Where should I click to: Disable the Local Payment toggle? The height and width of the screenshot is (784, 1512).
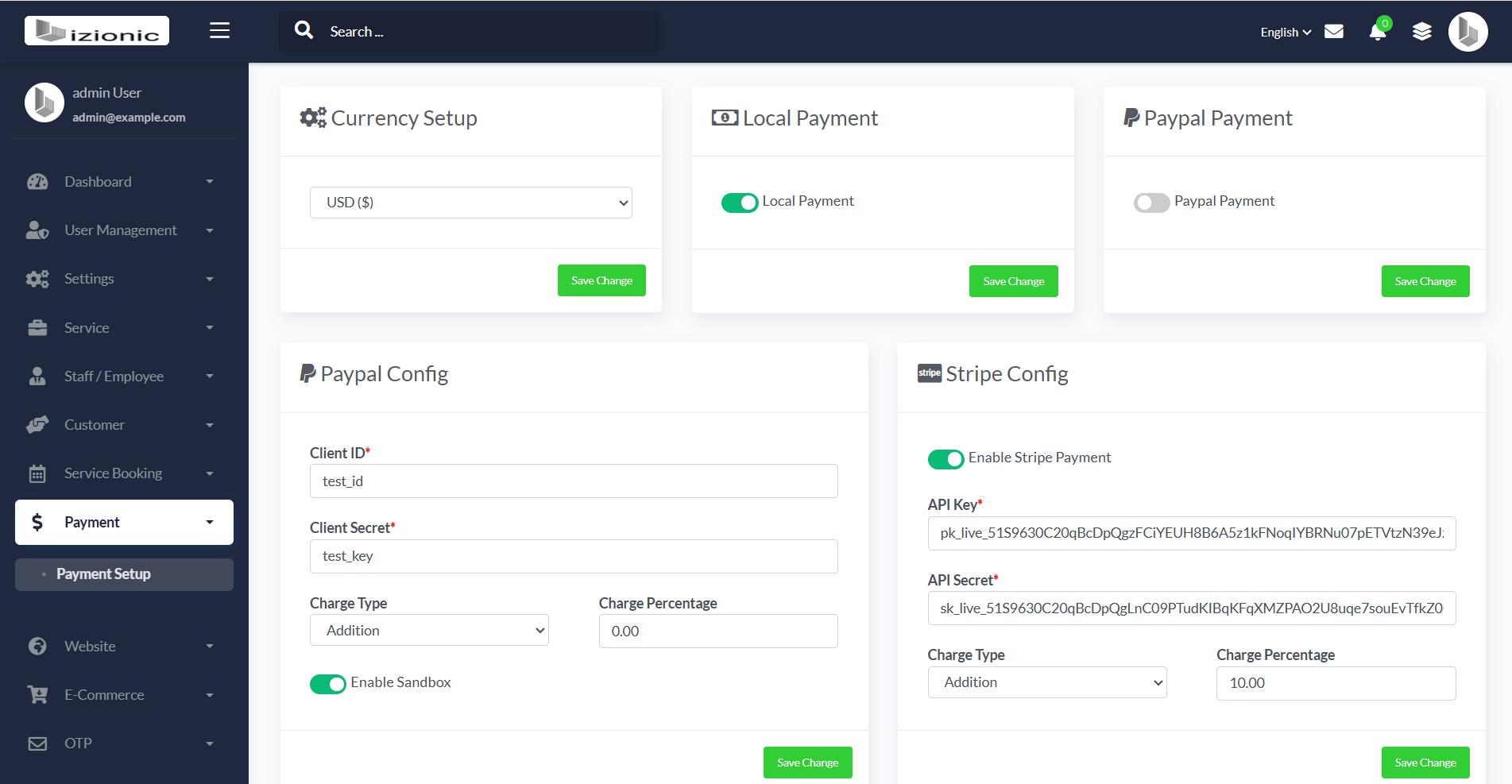coord(740,203)
